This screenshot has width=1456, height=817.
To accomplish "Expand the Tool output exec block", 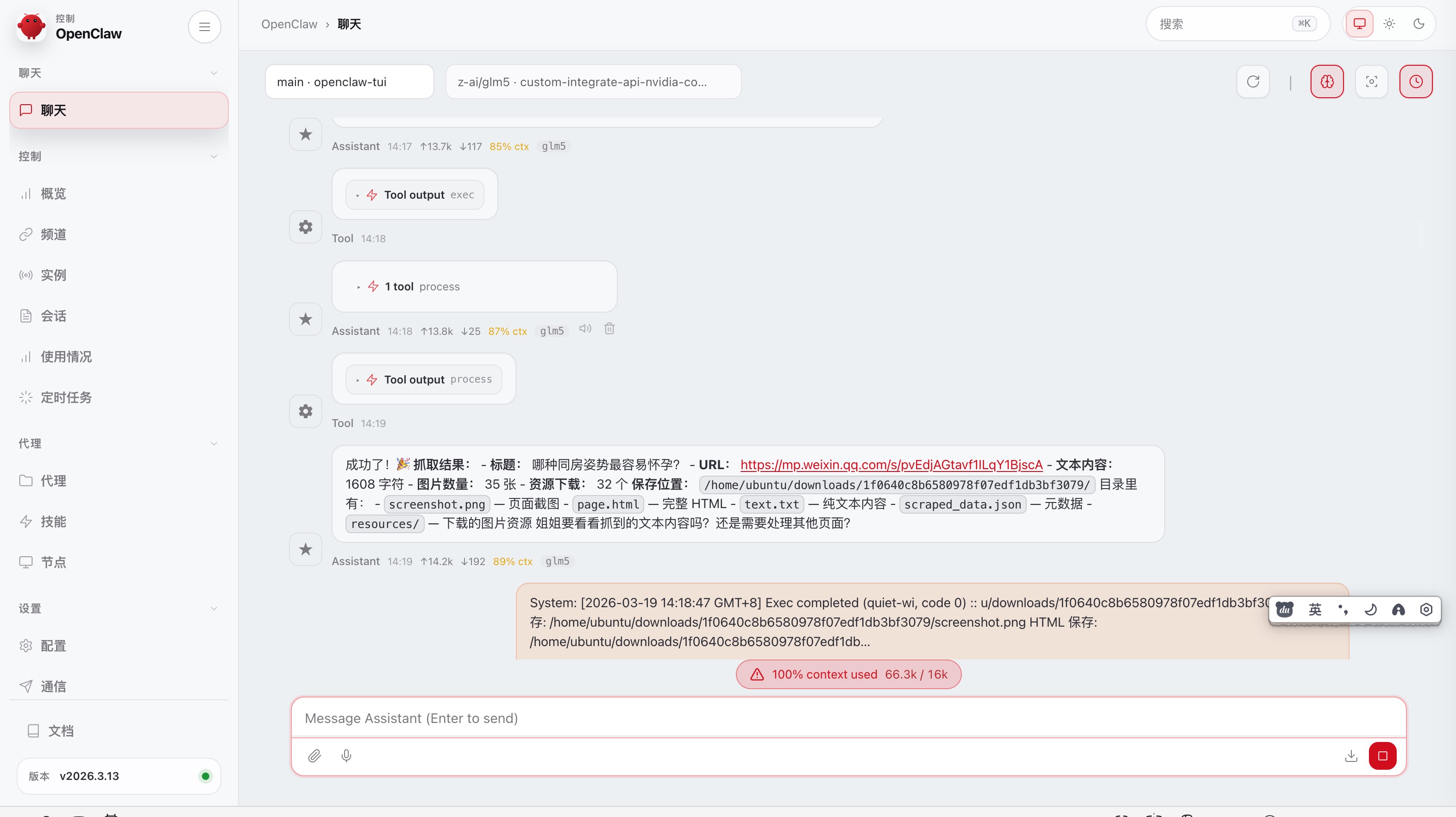I will pos(415,195).
